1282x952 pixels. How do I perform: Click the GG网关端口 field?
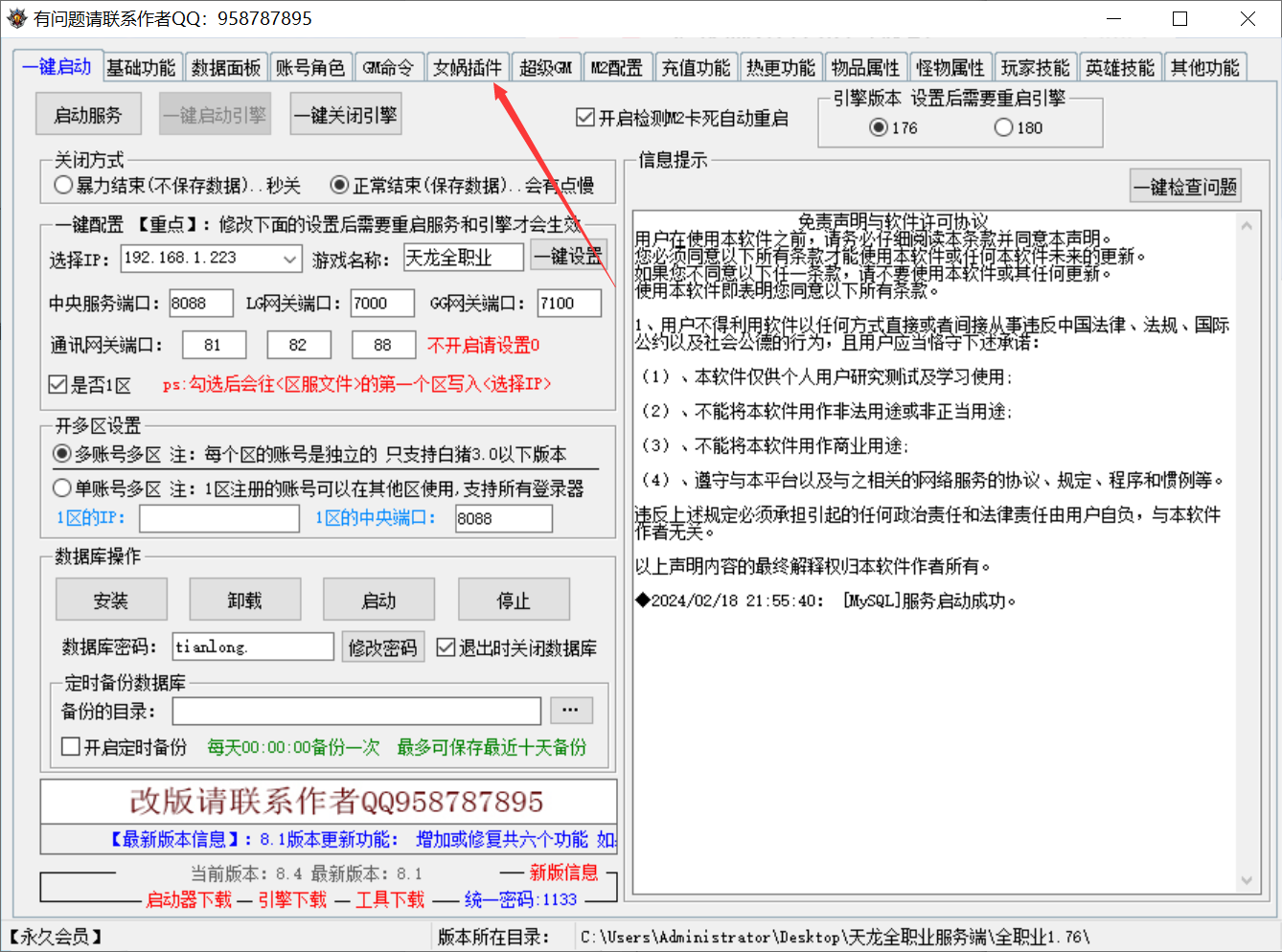(x=569, y=304)
